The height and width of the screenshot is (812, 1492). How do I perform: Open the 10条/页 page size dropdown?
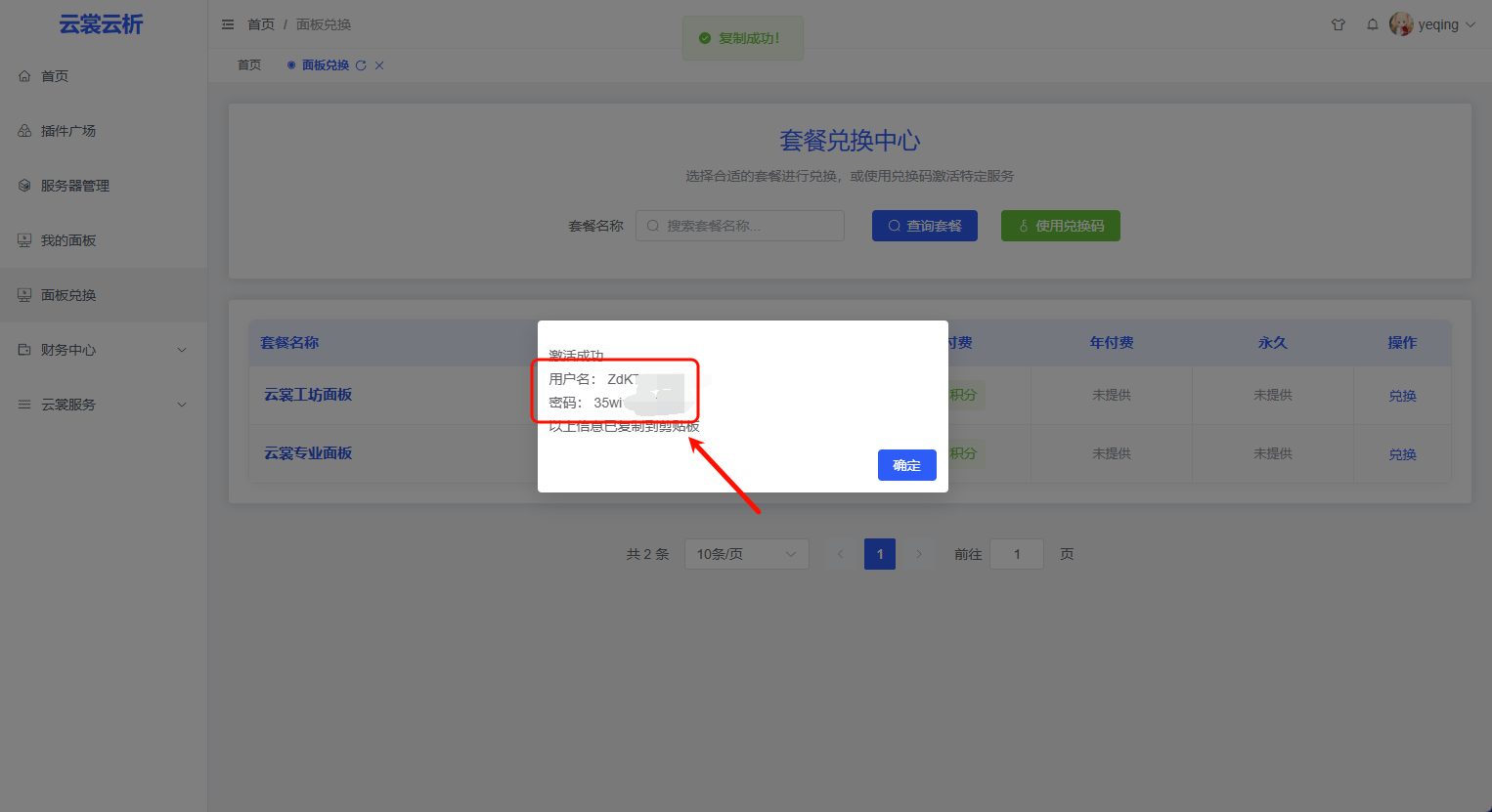(x=746, y=554)
